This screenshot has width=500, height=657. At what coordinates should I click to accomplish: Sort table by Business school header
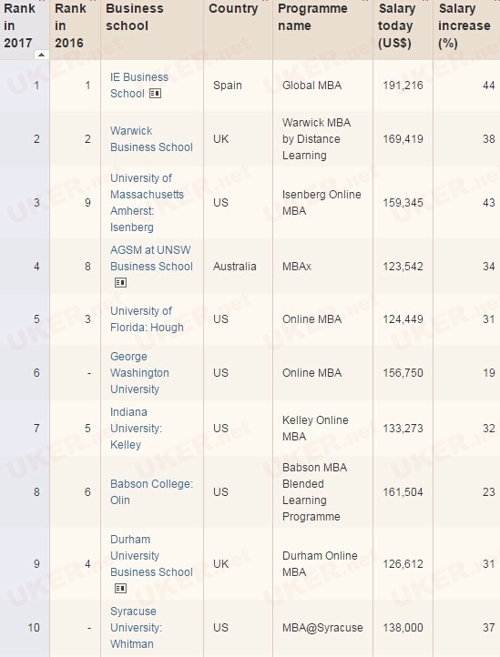[135, 17]
